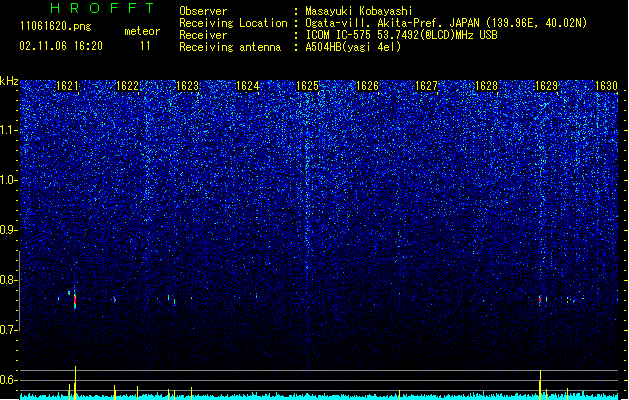The image size is (629, 400).
Task: Click the 1625 time marker
Action: (x=307, y=86)
